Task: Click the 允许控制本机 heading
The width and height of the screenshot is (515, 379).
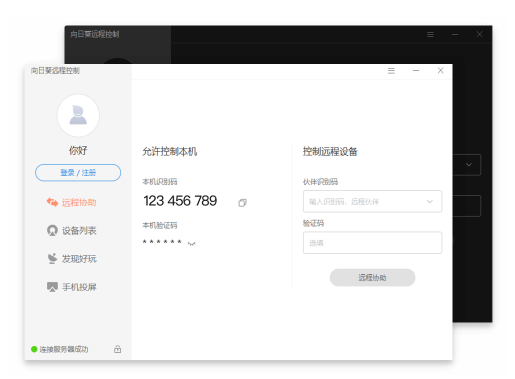Action: pos(170,152)
